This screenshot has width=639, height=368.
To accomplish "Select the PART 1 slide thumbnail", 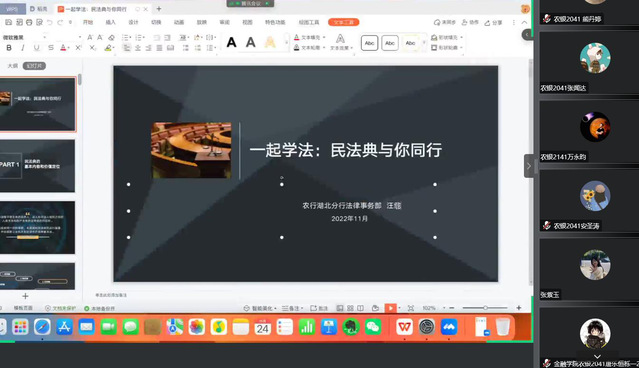I will (37, 166).
